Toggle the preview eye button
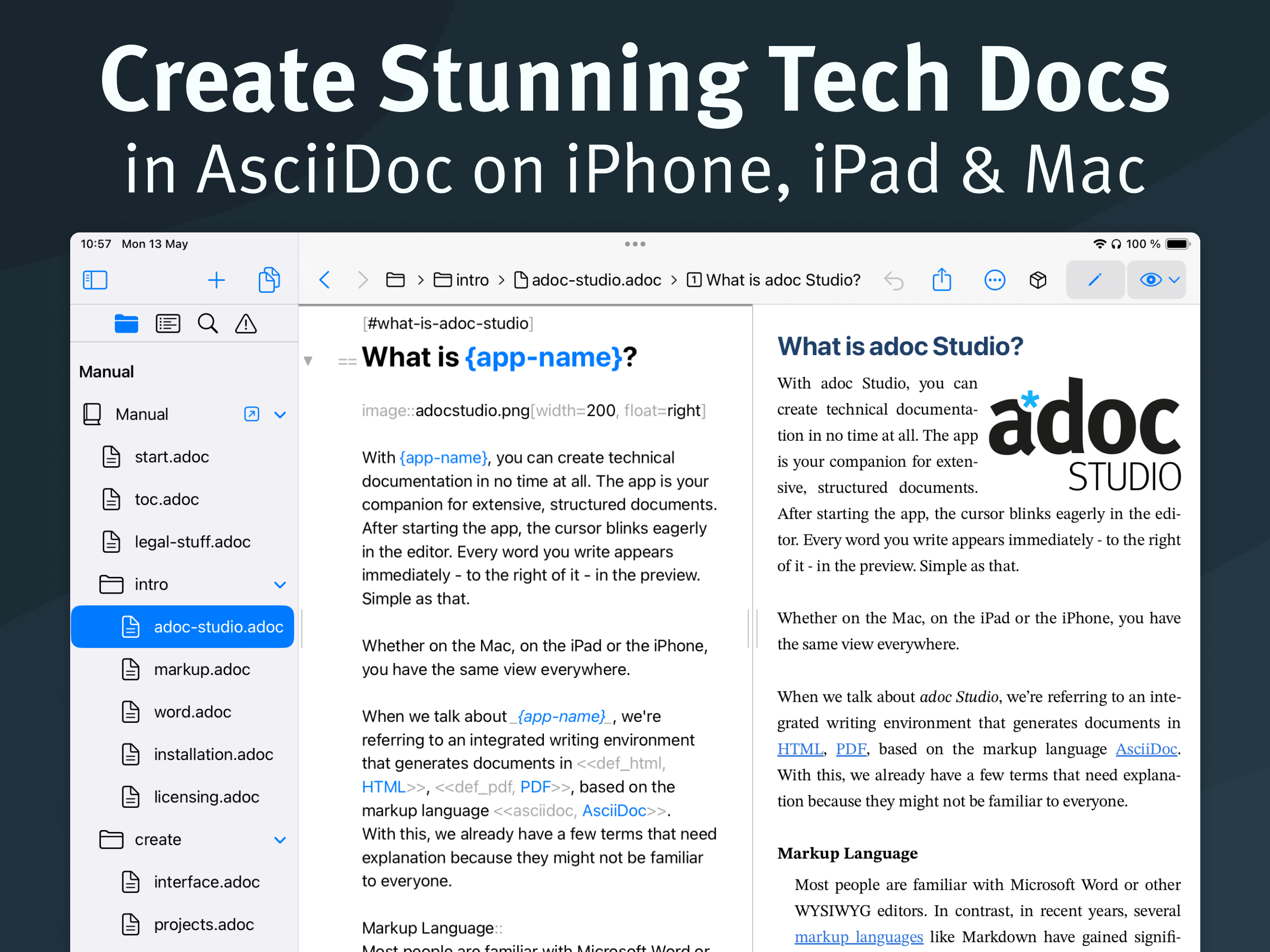1270x952 pixels. pyautogui.click(x=1150, y=280)
